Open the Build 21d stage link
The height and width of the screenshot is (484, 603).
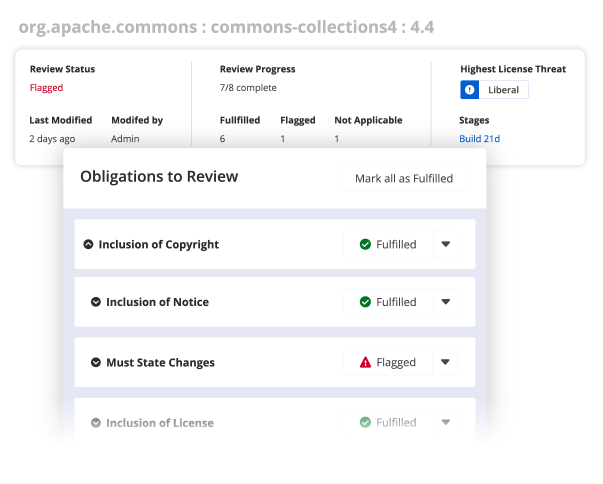point(480,139)
